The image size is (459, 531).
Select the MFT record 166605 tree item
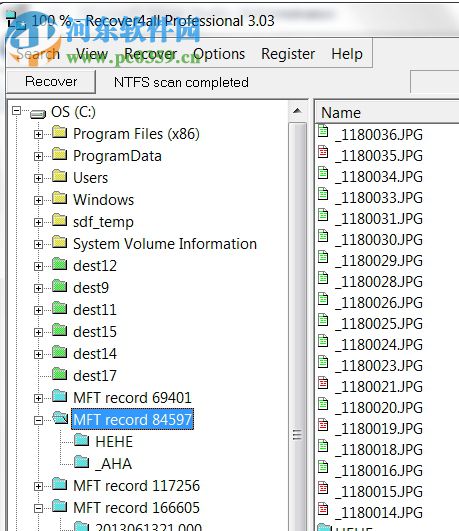point(137,508)
